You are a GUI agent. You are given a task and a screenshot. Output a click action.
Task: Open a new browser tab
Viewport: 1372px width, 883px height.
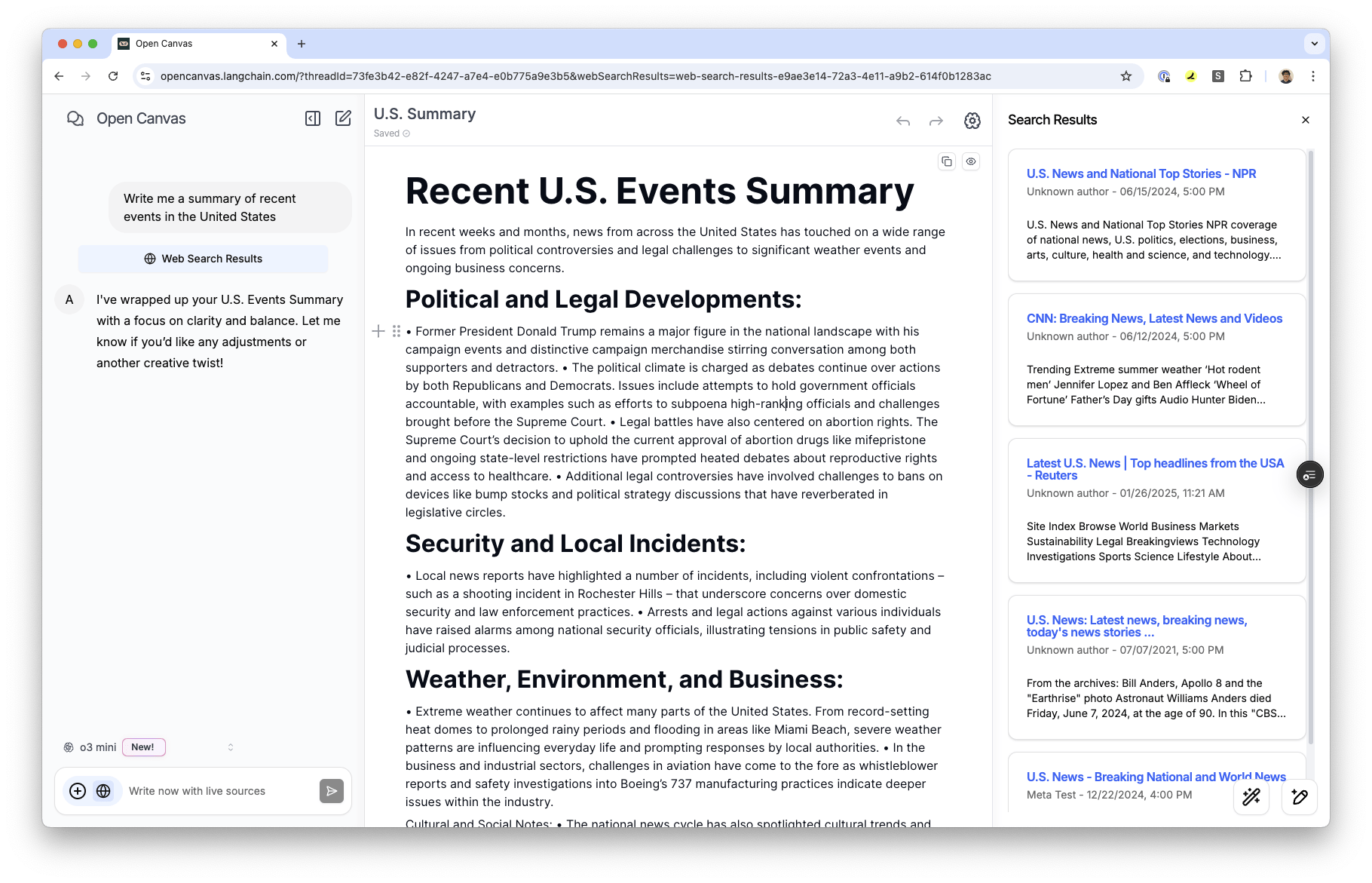point(302,44)
